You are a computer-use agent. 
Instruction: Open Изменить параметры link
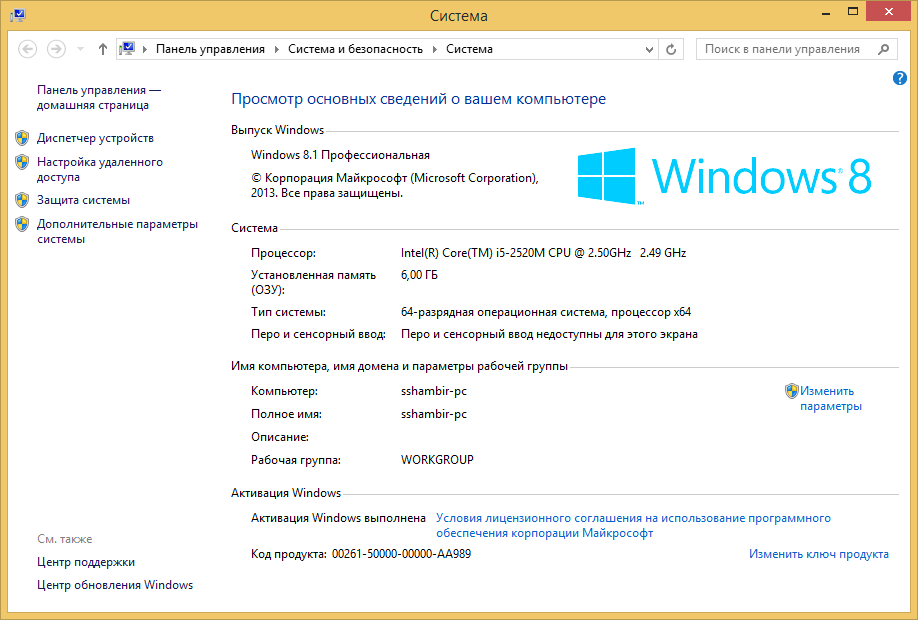829,399
